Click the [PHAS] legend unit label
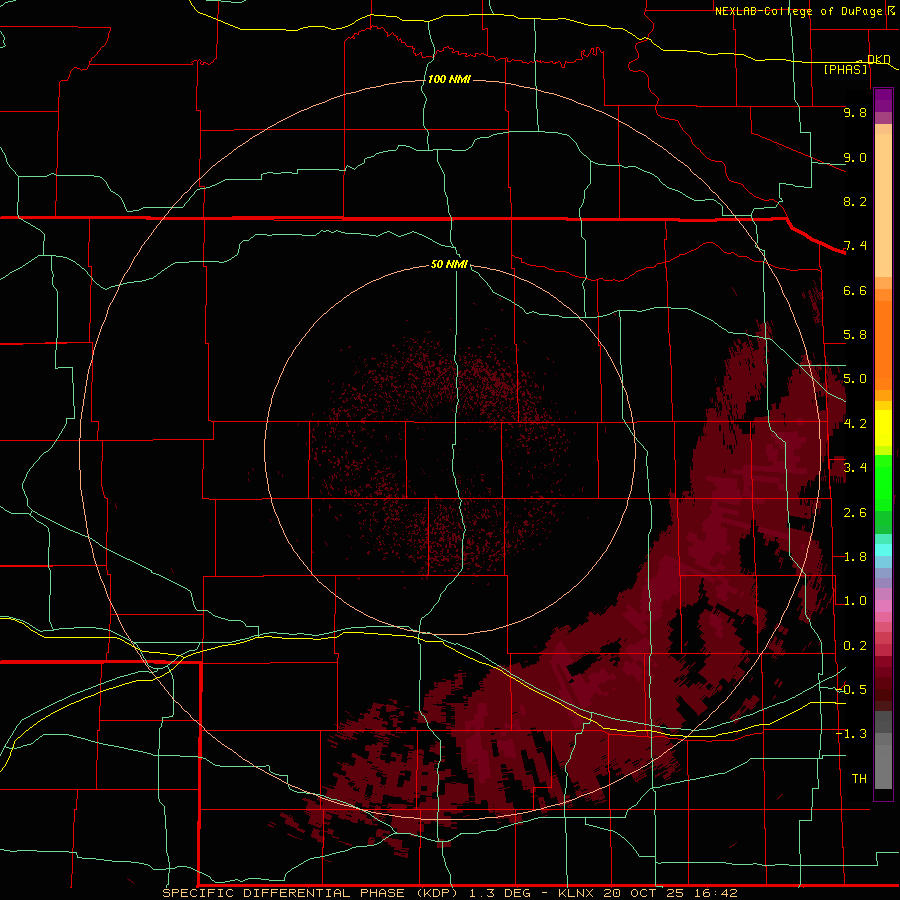 pyautogui.click(x=845, y=70)
